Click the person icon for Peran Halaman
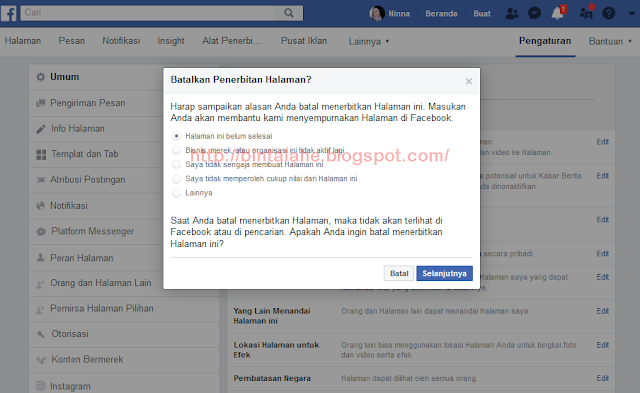640x393 pixels. [x=40, y=258]
